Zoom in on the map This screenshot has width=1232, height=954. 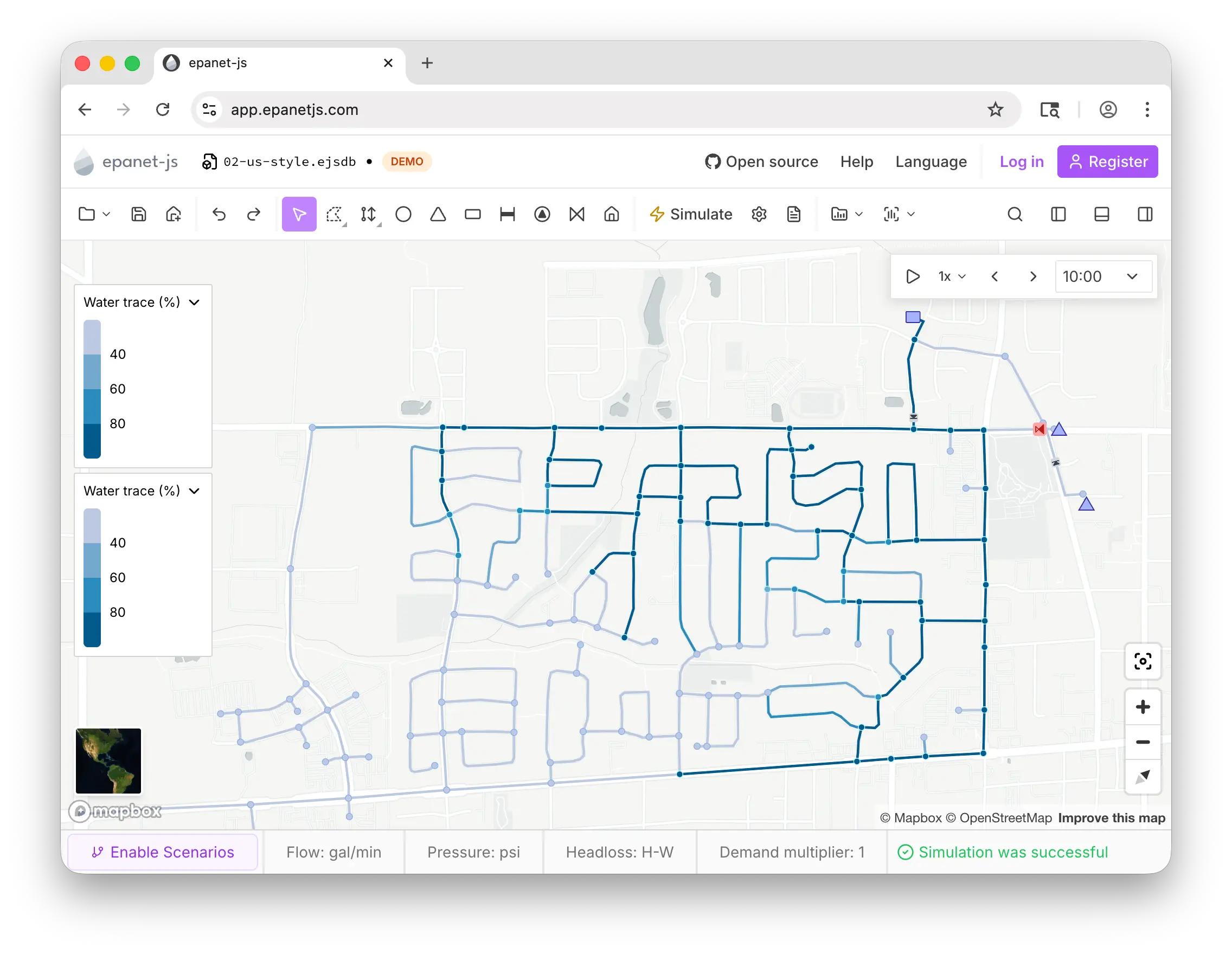tap(1143, 707)
